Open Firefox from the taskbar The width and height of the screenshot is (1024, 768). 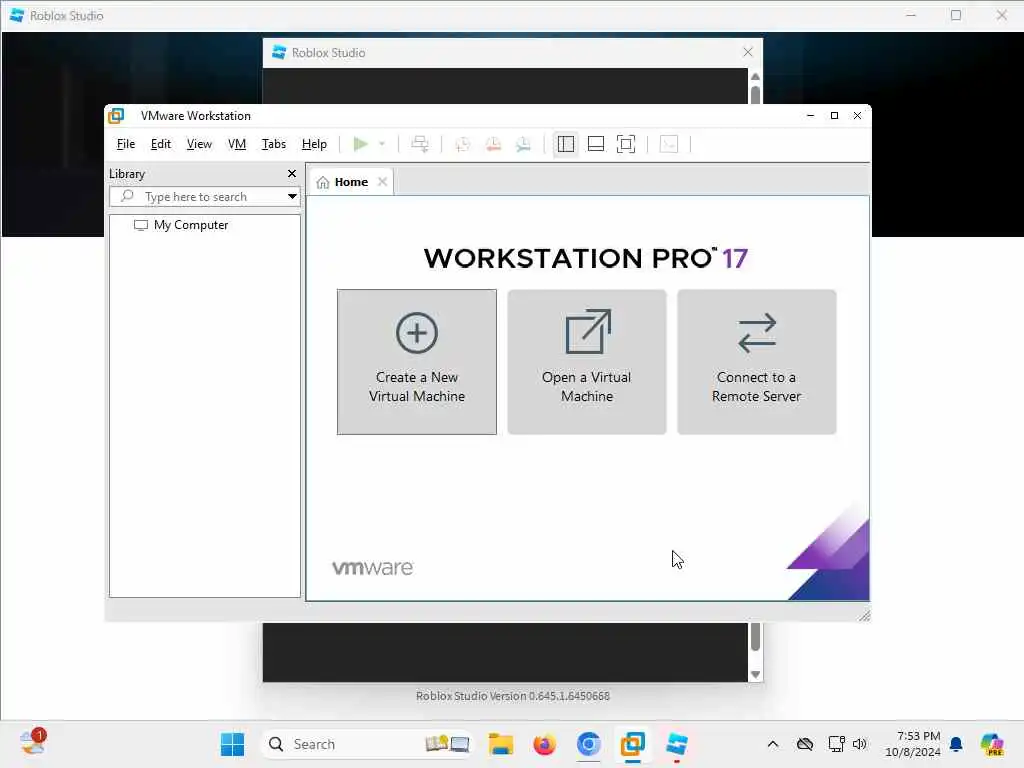544,744
